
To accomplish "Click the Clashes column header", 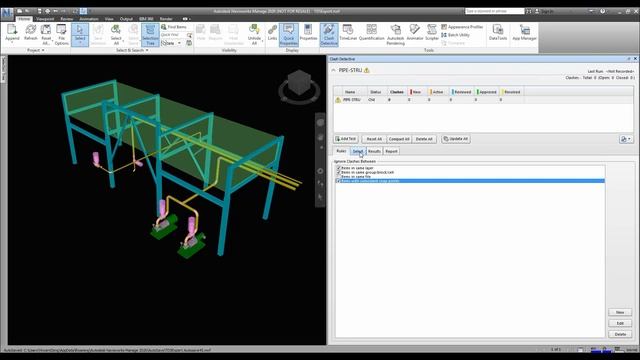I will coord(397,92).
